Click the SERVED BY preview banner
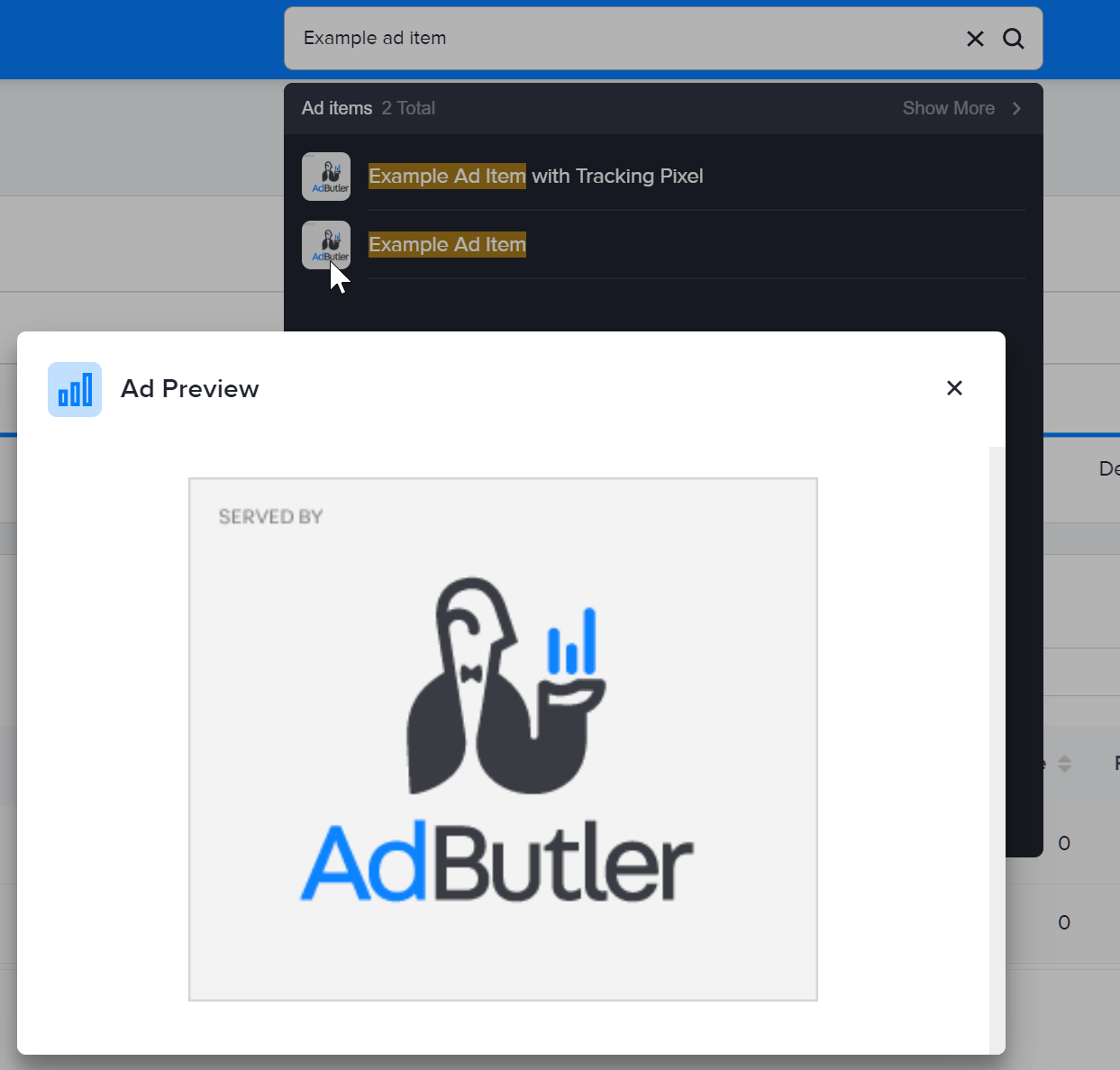This screenshot has width=1120, height=1070. click(x=270, y=516)
